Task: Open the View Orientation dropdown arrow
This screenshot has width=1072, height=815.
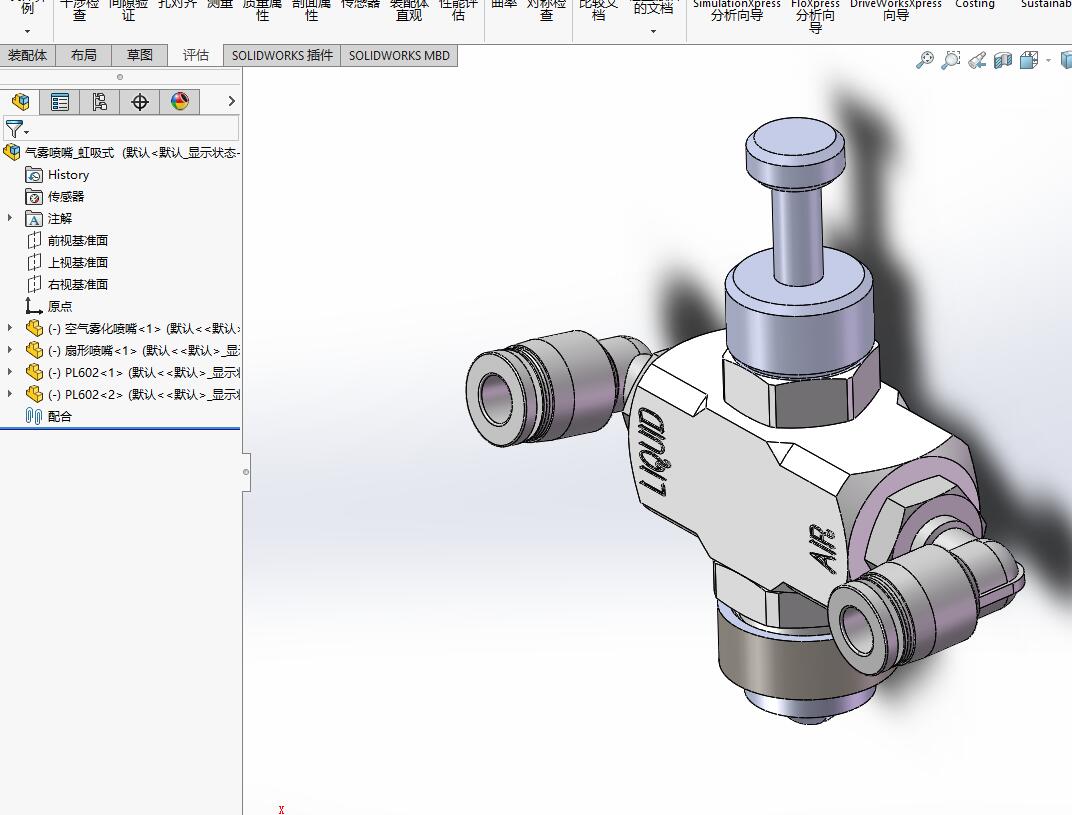Action: click(x=1048, y=61)
